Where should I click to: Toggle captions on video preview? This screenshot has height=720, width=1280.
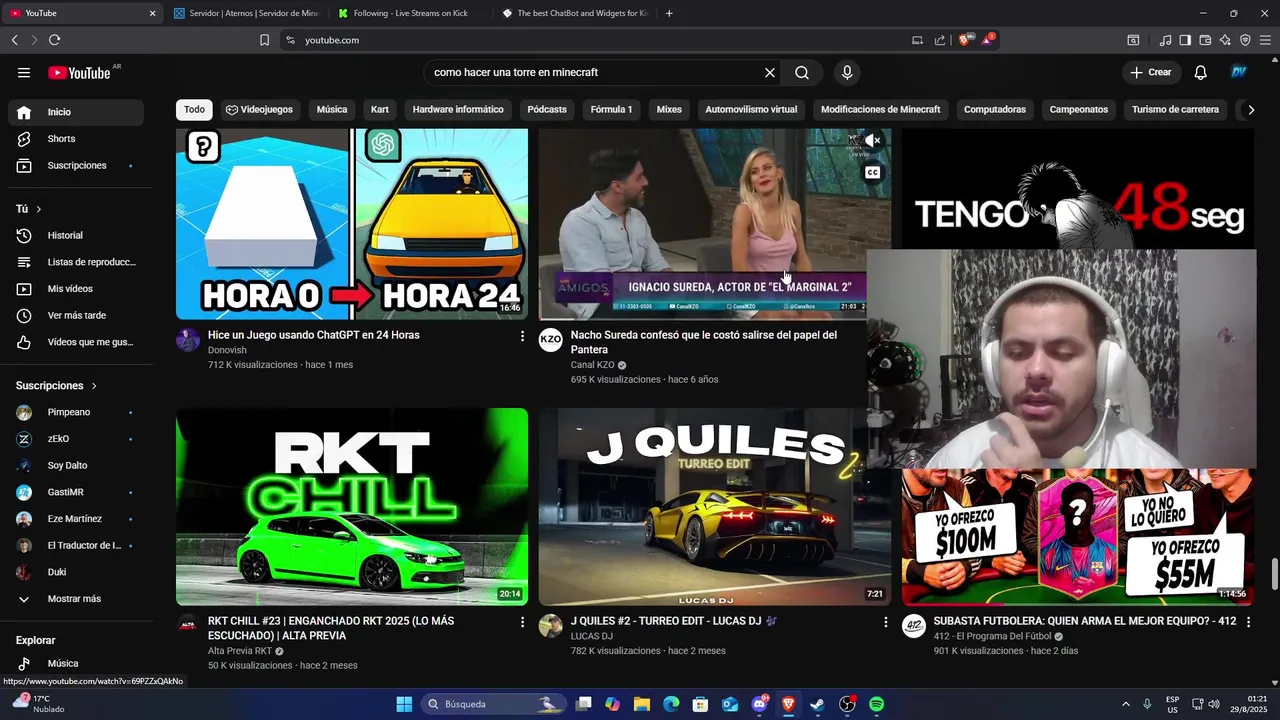[872, 173]
